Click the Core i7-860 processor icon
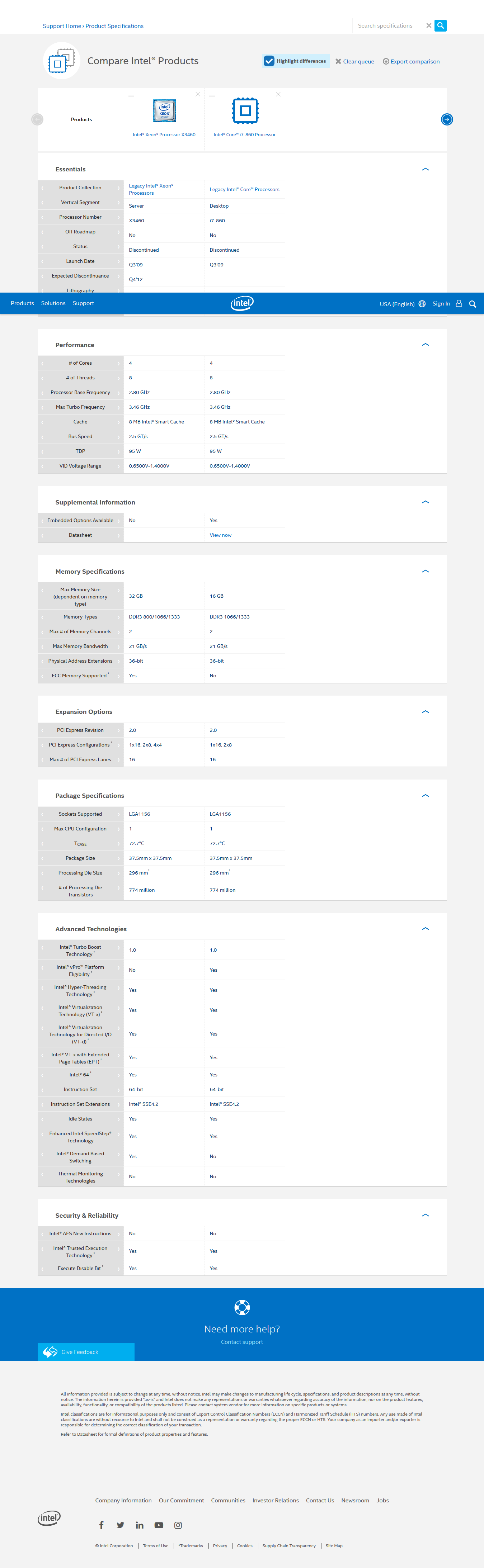The width and height of the screenshot is (484, 1568). coord(245,111)
